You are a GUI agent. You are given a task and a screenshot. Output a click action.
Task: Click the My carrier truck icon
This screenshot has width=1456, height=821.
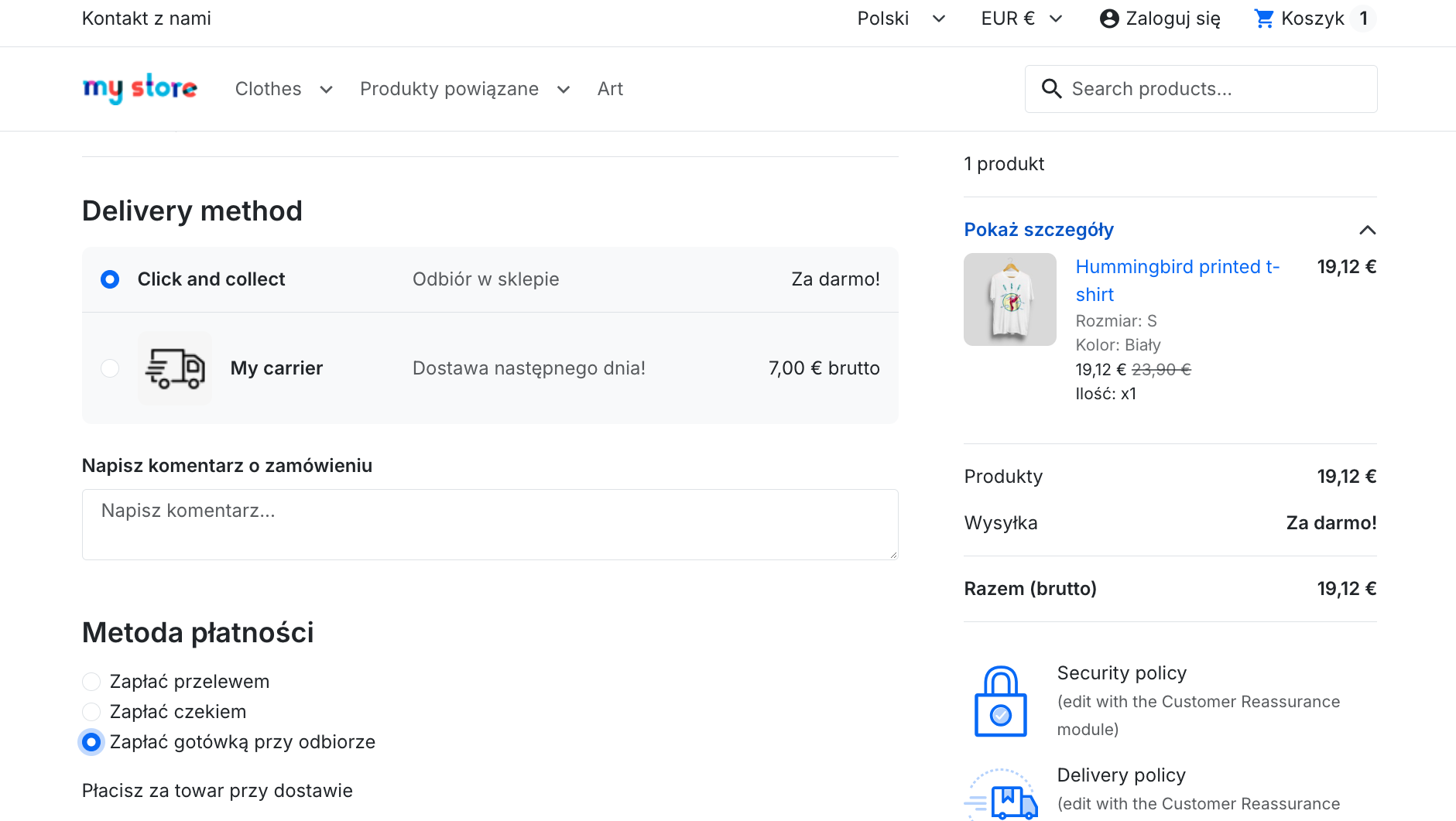175,368
